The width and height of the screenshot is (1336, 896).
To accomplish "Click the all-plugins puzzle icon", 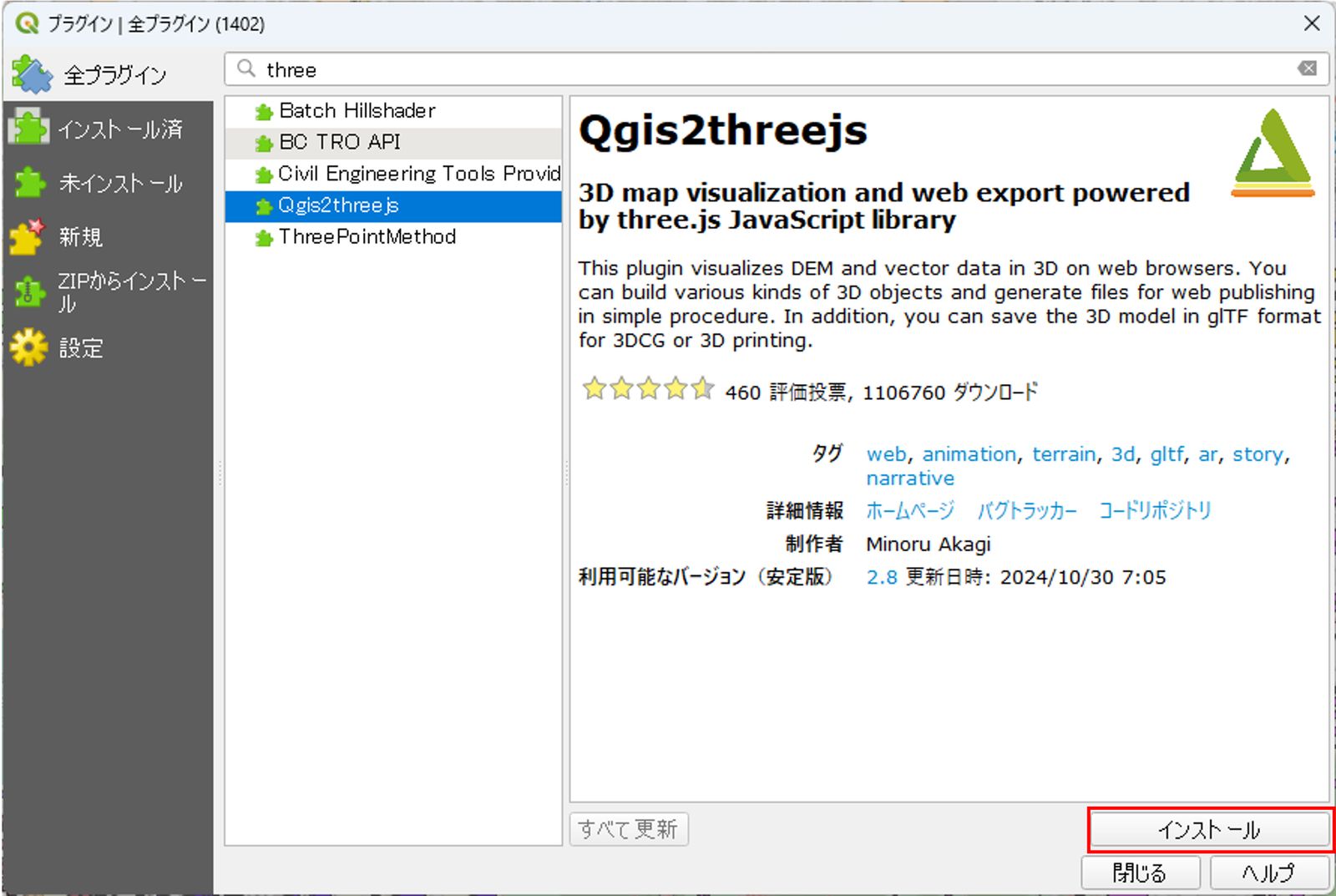I will (x=31, y=75).
